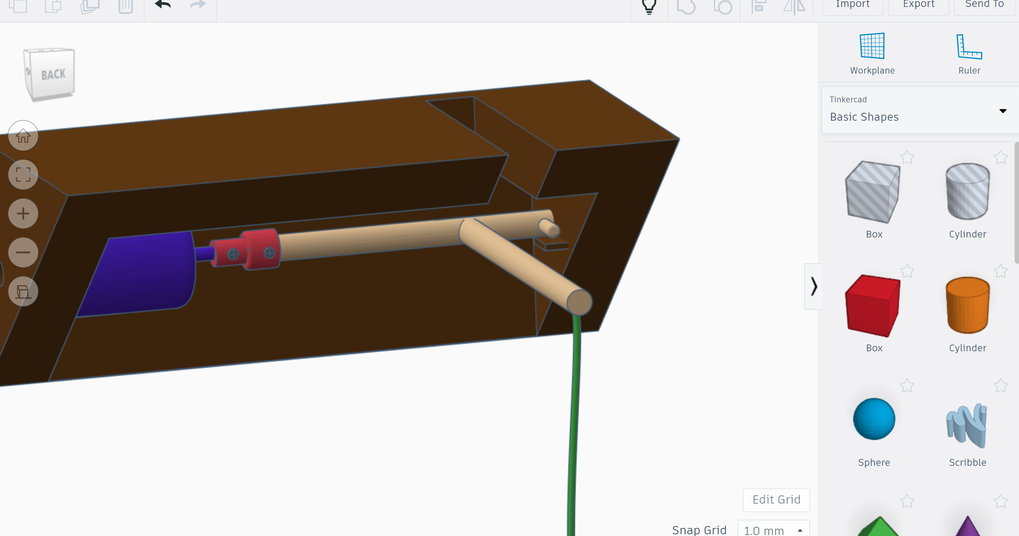The height and width of the screenshot is (536, 1019).
Task: Click the Zoom in plus icon
Action: click(23, 214)
